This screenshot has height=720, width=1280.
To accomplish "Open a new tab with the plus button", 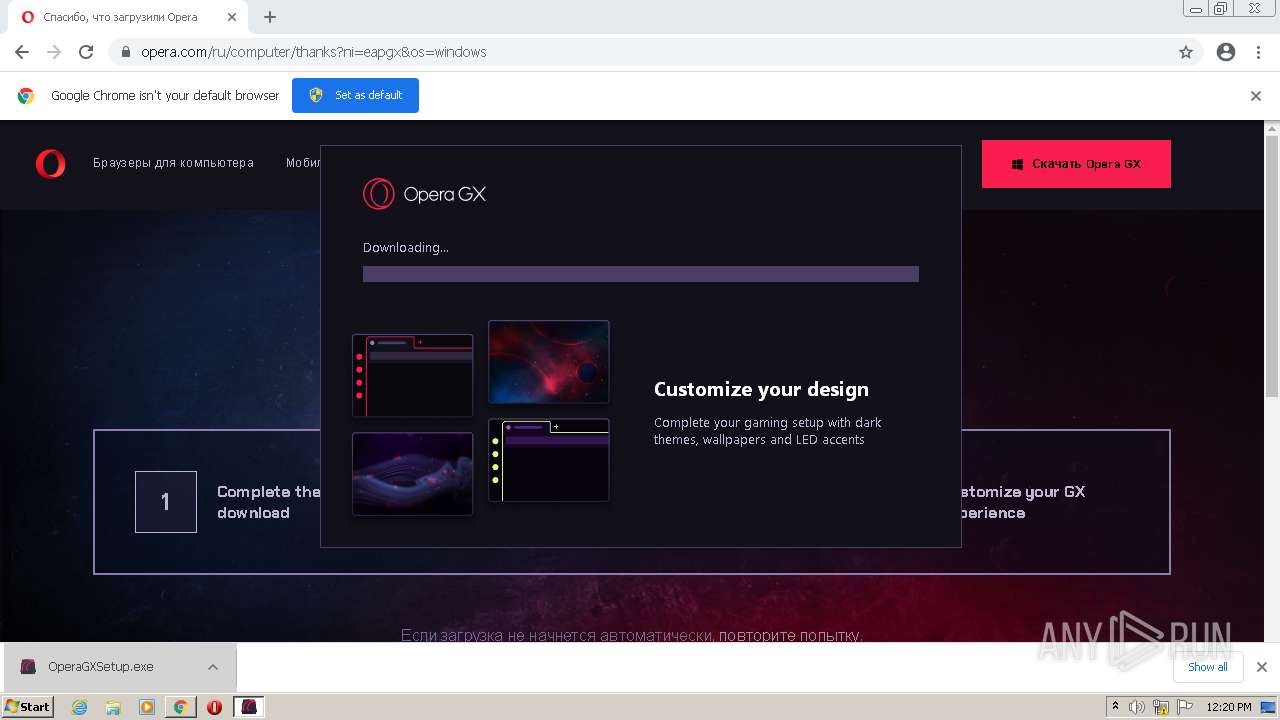I will (x=270, y=17).
